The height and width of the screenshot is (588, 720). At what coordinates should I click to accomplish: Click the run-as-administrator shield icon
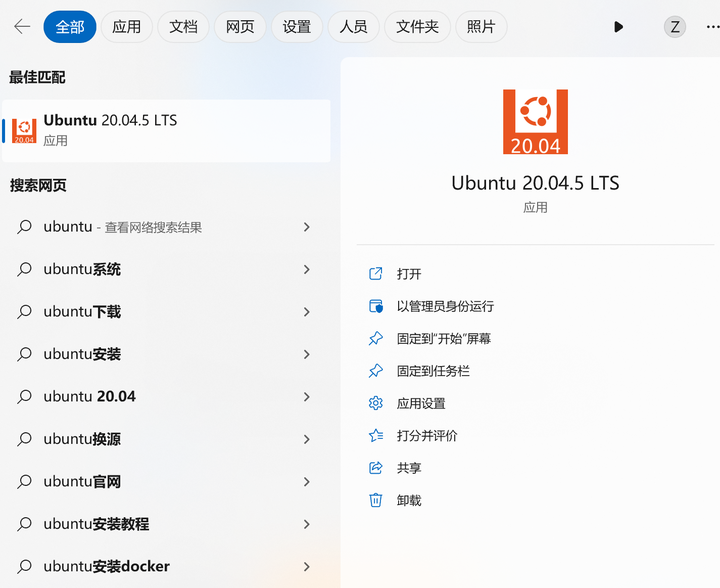(376, 306)
